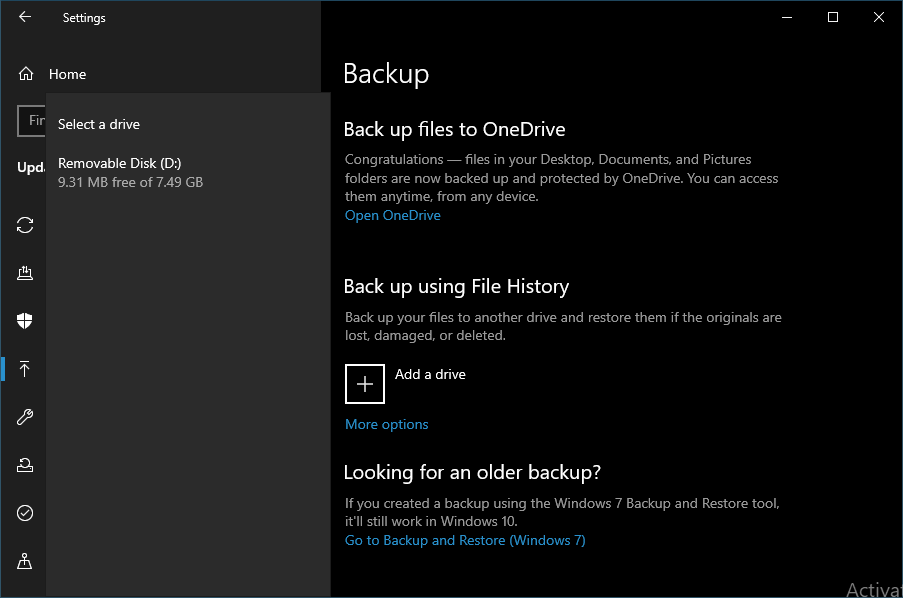Open Windows Update sync arrows icon

point(25,225)
